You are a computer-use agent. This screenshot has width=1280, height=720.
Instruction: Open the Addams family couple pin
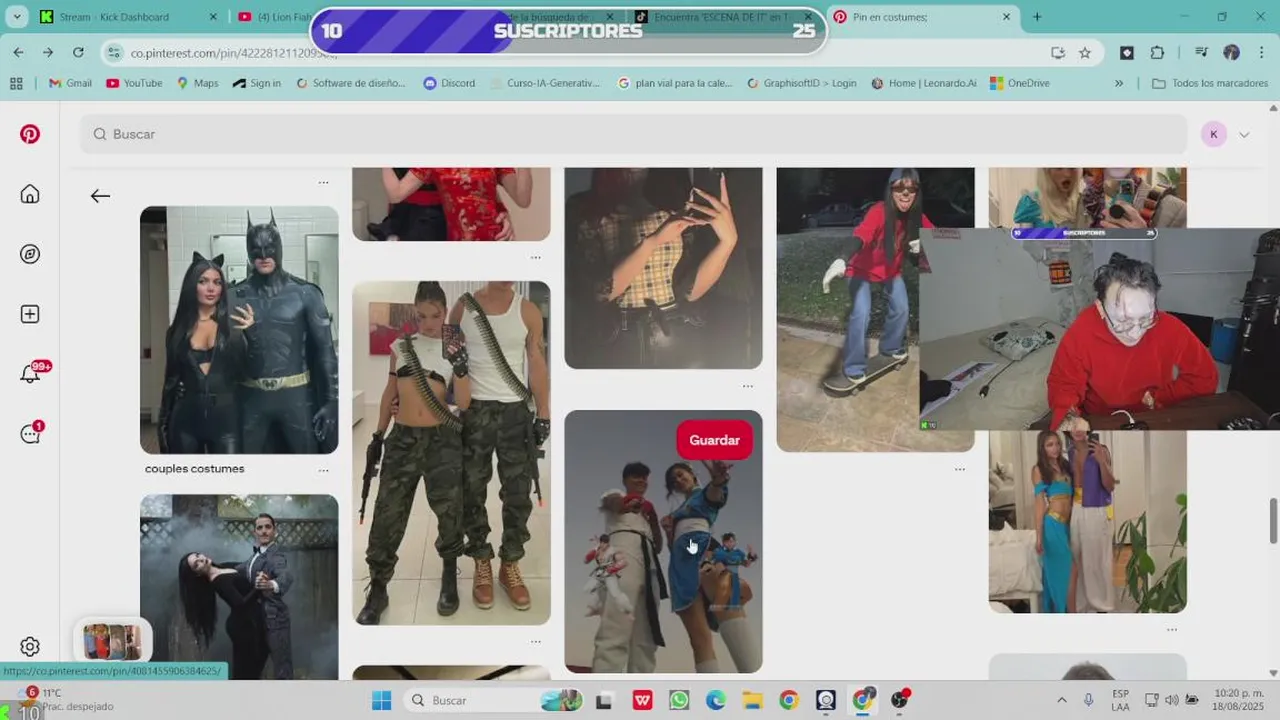pos(239,586)
